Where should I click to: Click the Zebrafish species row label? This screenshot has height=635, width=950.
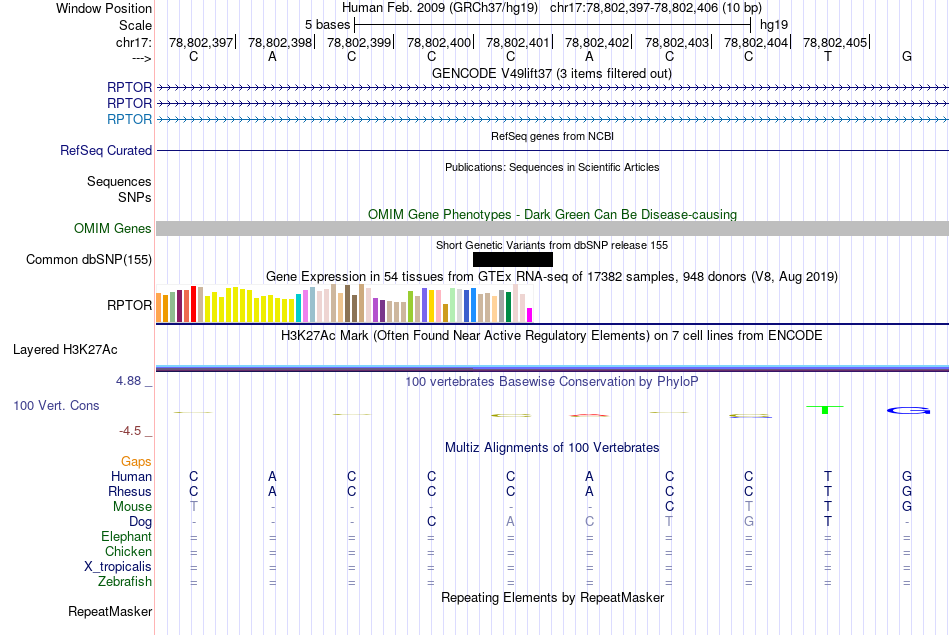pos(125,582)
